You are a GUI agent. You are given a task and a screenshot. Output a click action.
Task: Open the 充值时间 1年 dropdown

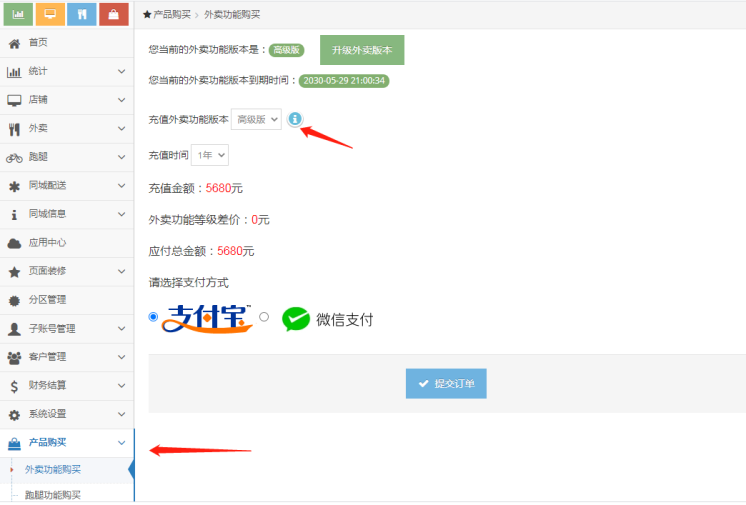[x=210, y=155]
